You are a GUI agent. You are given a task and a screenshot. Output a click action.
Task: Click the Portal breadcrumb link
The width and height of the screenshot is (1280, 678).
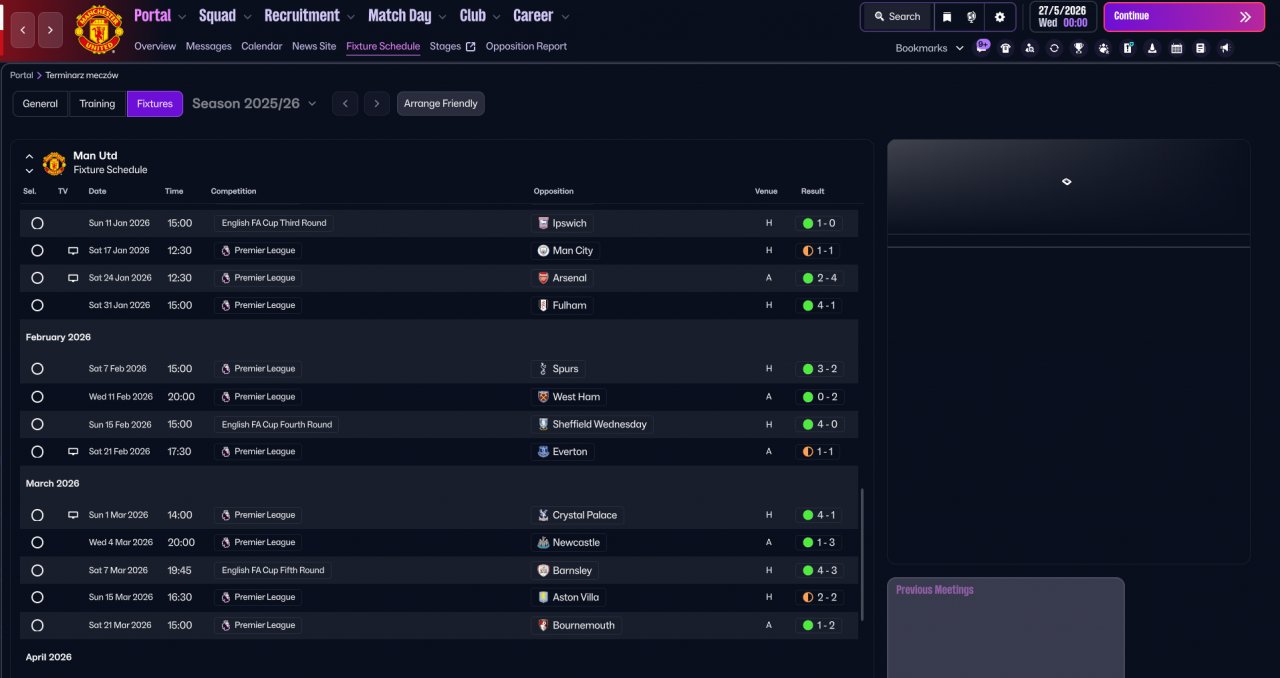[21, 75]
